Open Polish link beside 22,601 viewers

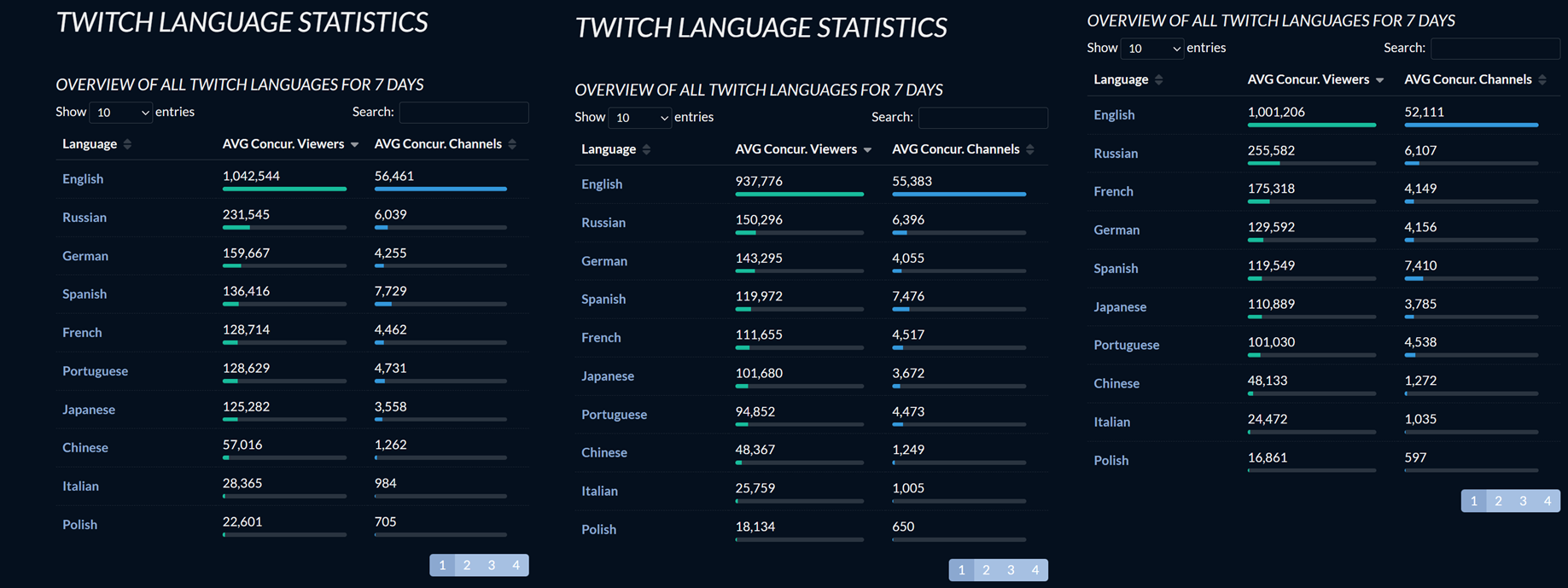[x=79, y=524]
